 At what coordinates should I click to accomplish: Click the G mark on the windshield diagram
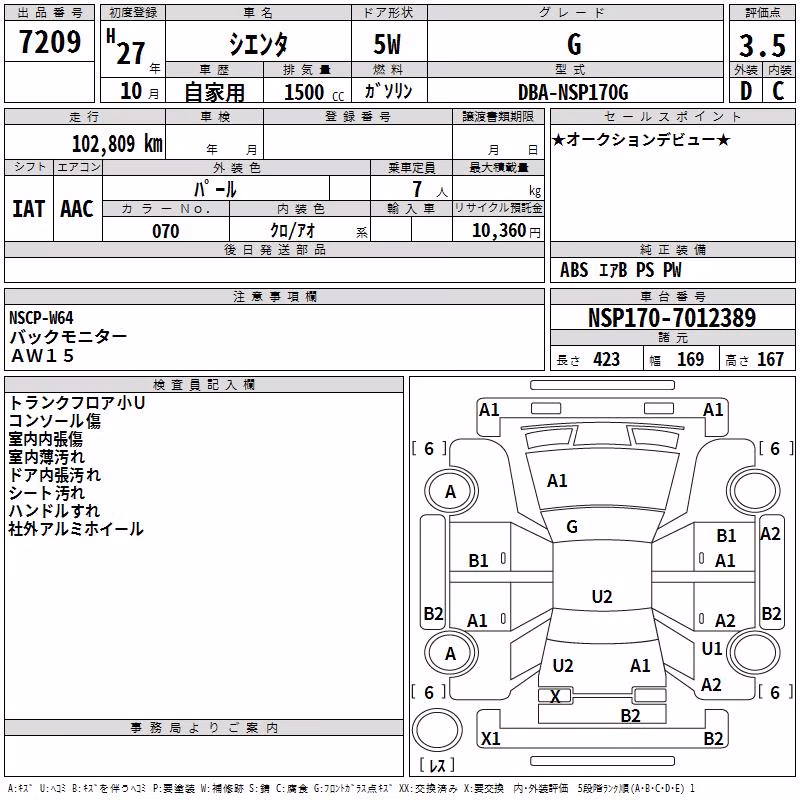(572, 527)
